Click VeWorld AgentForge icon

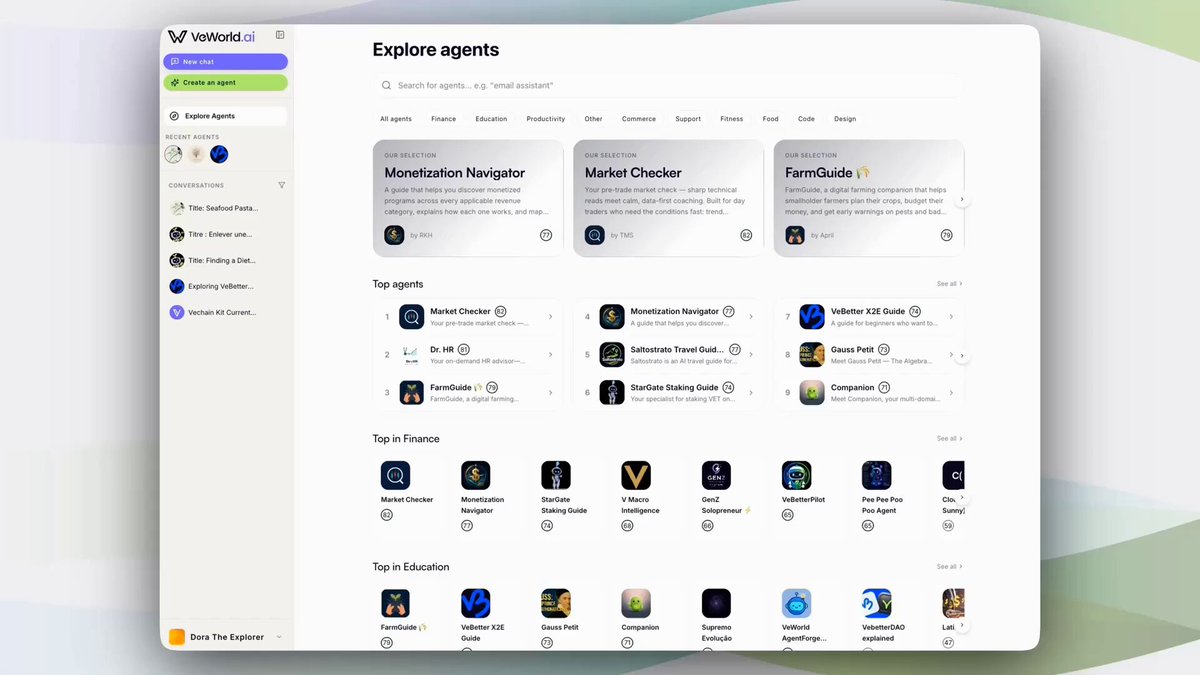[796, 603]
